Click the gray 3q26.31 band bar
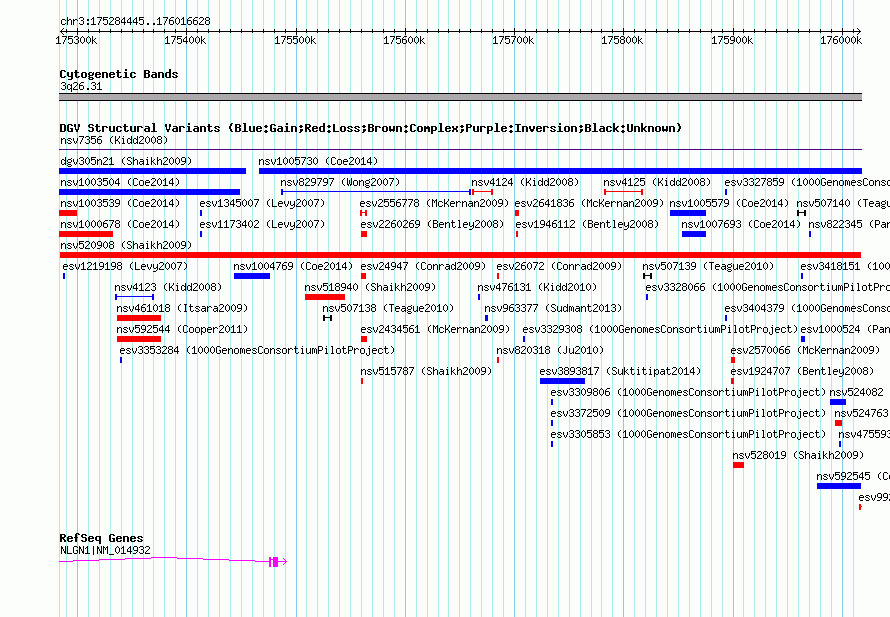This screenshot has width=890, height=617. (x=460, y=97)
